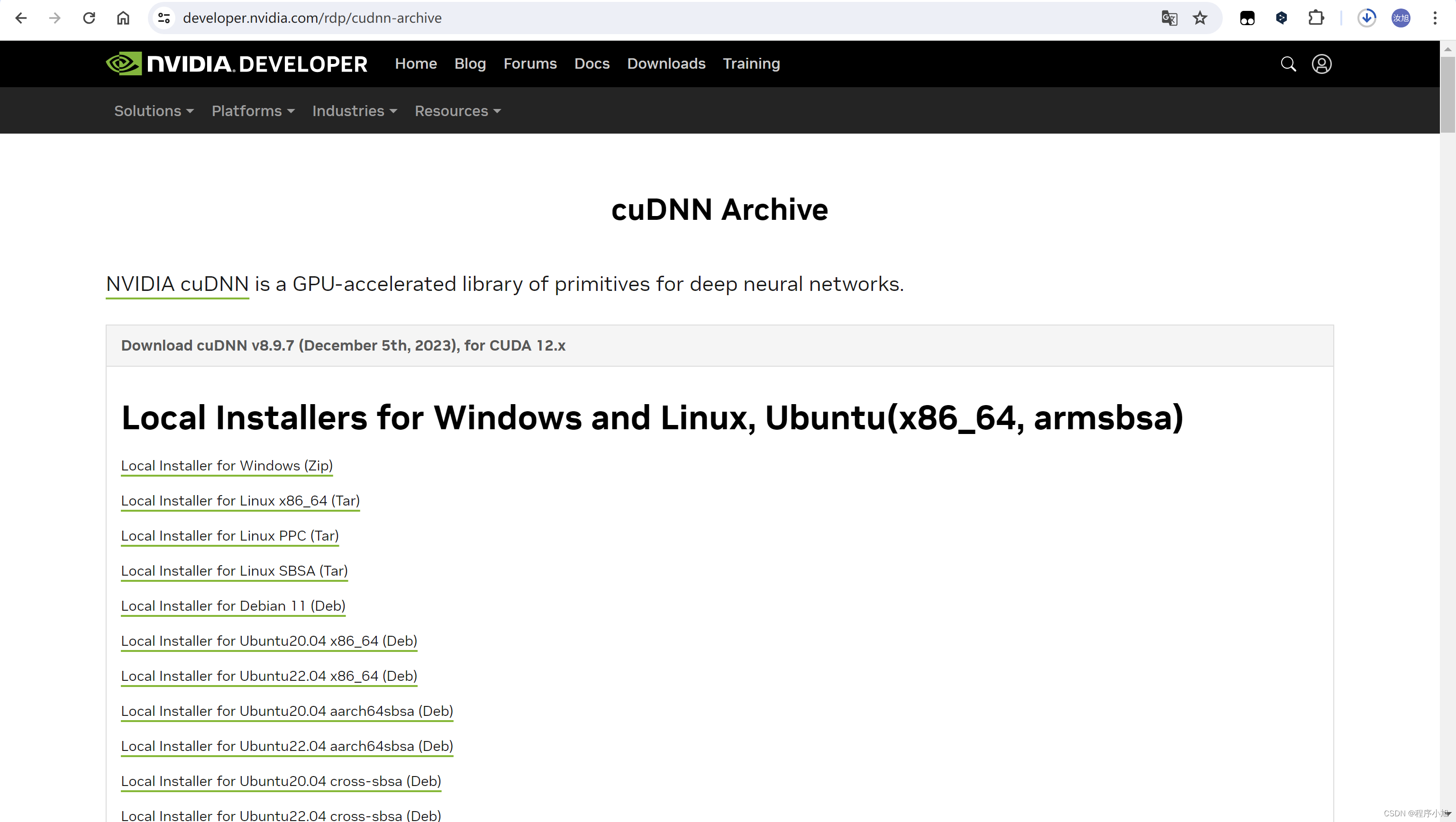Download Local Installer for Windows (Zip)
Viewport: 1456px width, 822px height.
pos(227,466)
